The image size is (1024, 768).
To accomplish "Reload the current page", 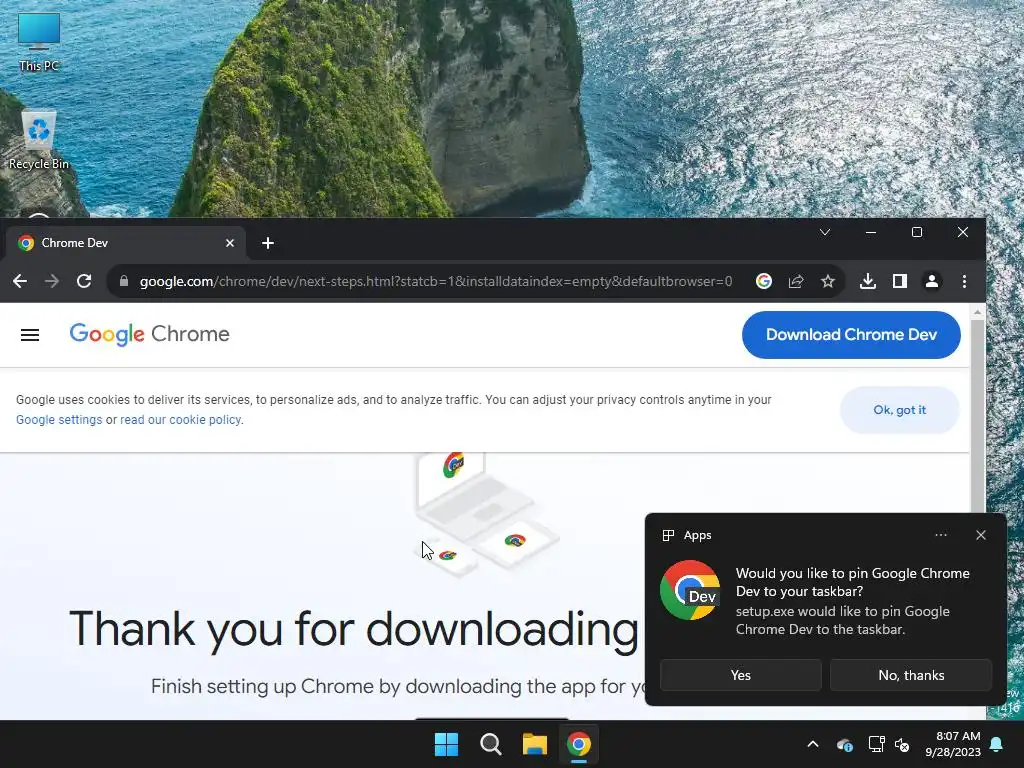I will 84,281.
